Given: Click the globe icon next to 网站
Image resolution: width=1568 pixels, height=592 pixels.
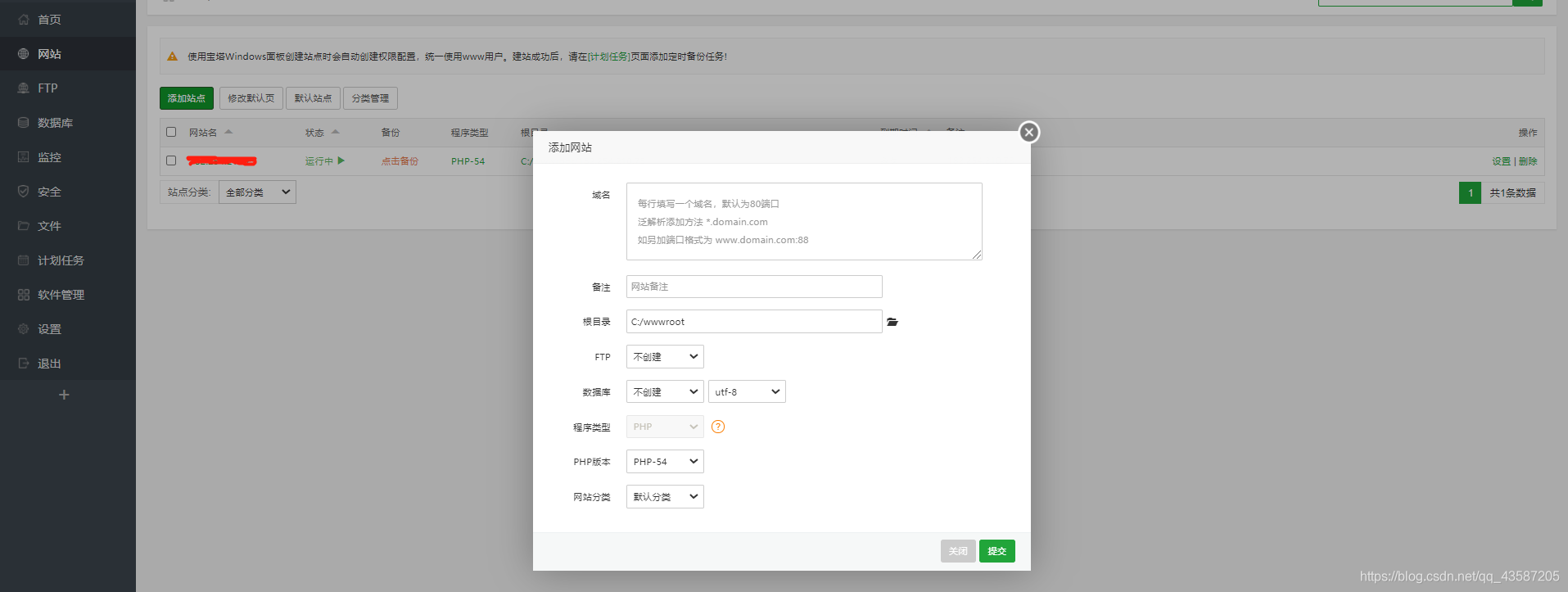Looking at the screenshot, I should 23,54.
